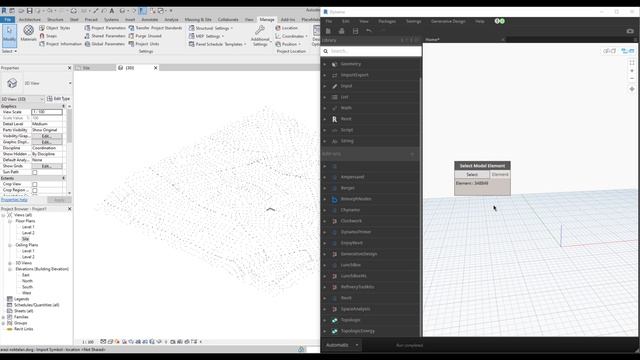Image resolution: width=640 pixels, height=360 pixels.
Task: Open the Architecture ribbon tab
Action: (x=30, y=19)
